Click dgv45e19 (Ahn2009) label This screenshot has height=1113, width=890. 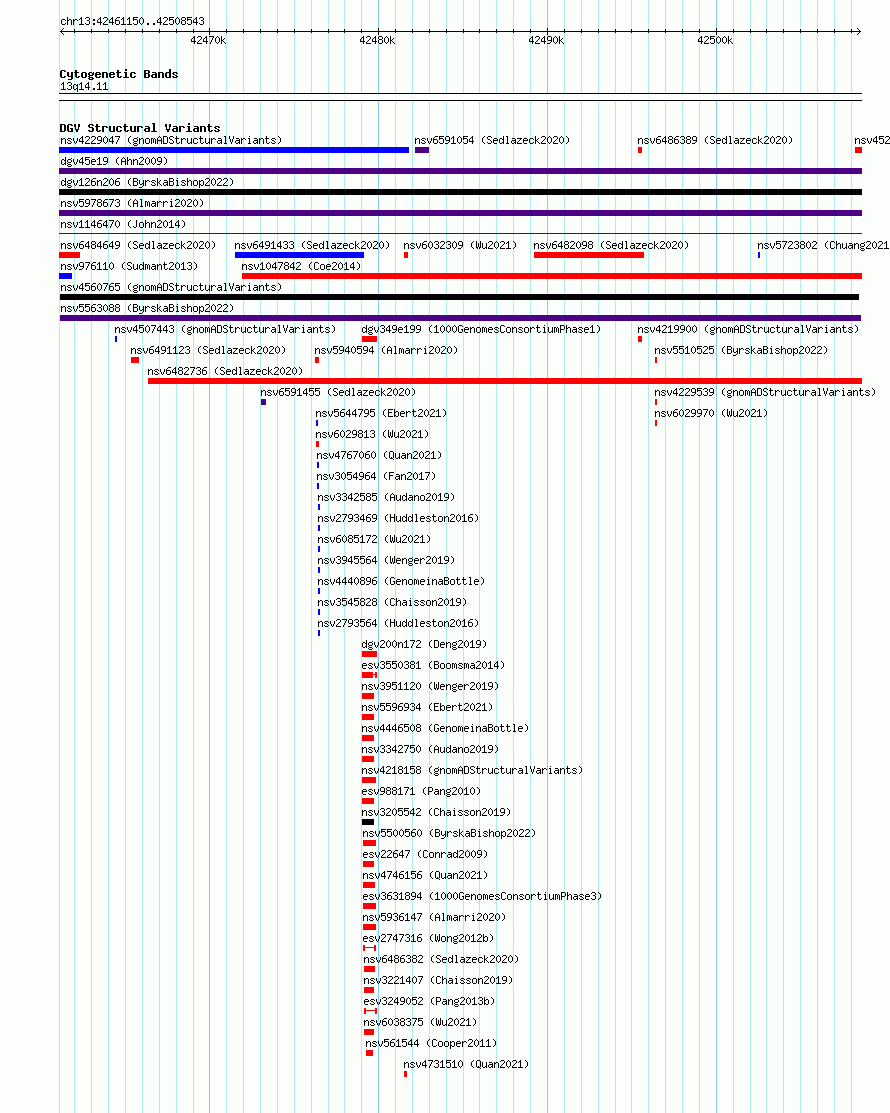tap(114, 161)
